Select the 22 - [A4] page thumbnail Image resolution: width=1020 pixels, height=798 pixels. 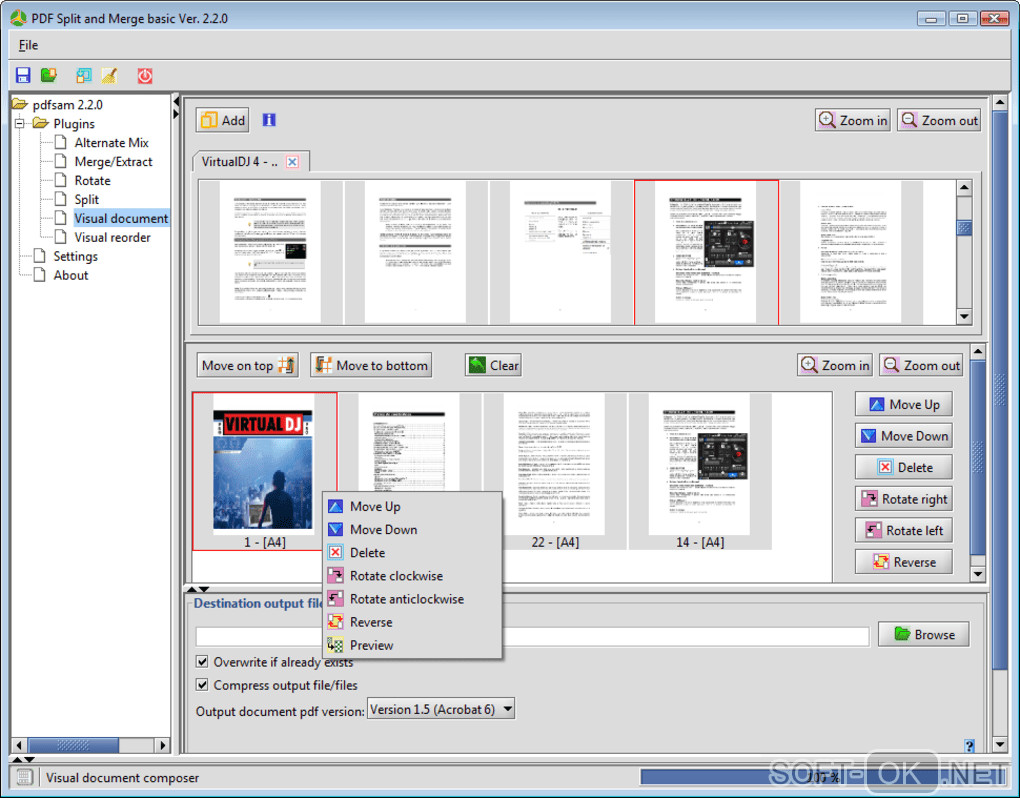tap(555, 472)
